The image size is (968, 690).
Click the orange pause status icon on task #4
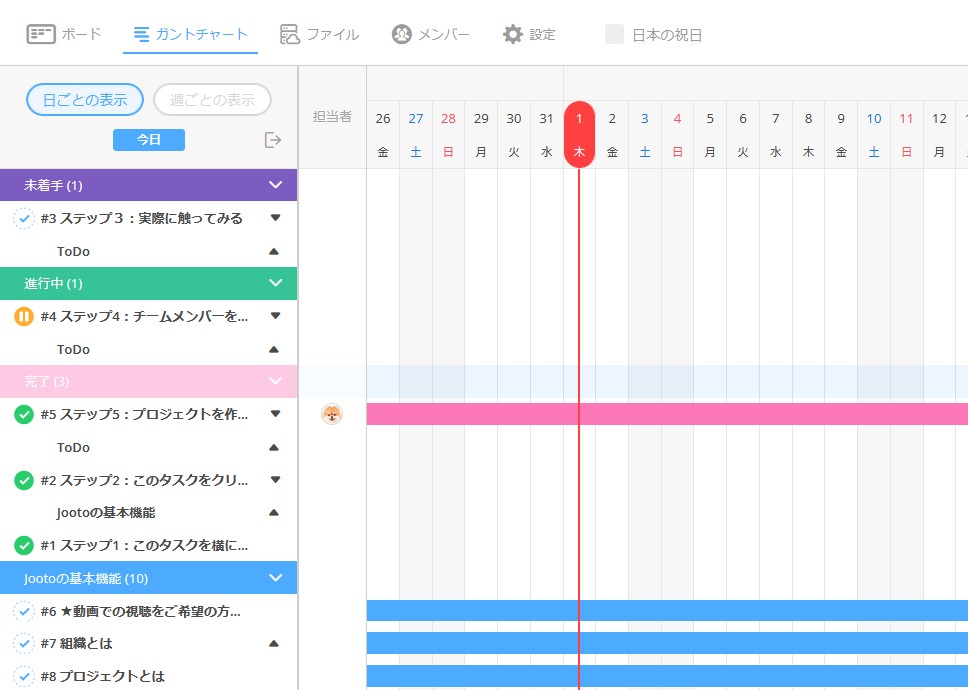click(x=24, y=316)
